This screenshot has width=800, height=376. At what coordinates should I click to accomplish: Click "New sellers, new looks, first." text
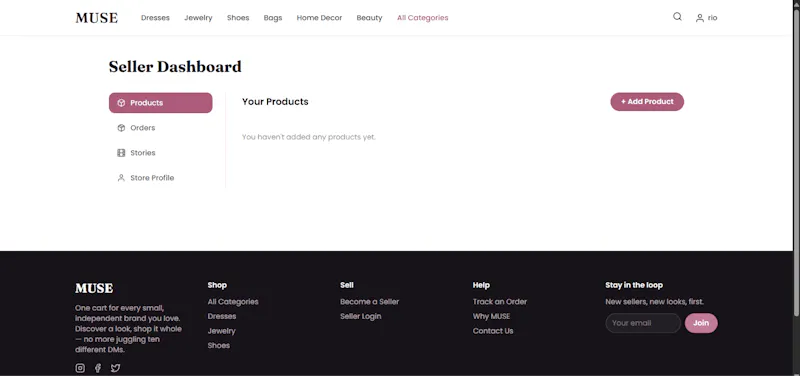pos(655,302)
